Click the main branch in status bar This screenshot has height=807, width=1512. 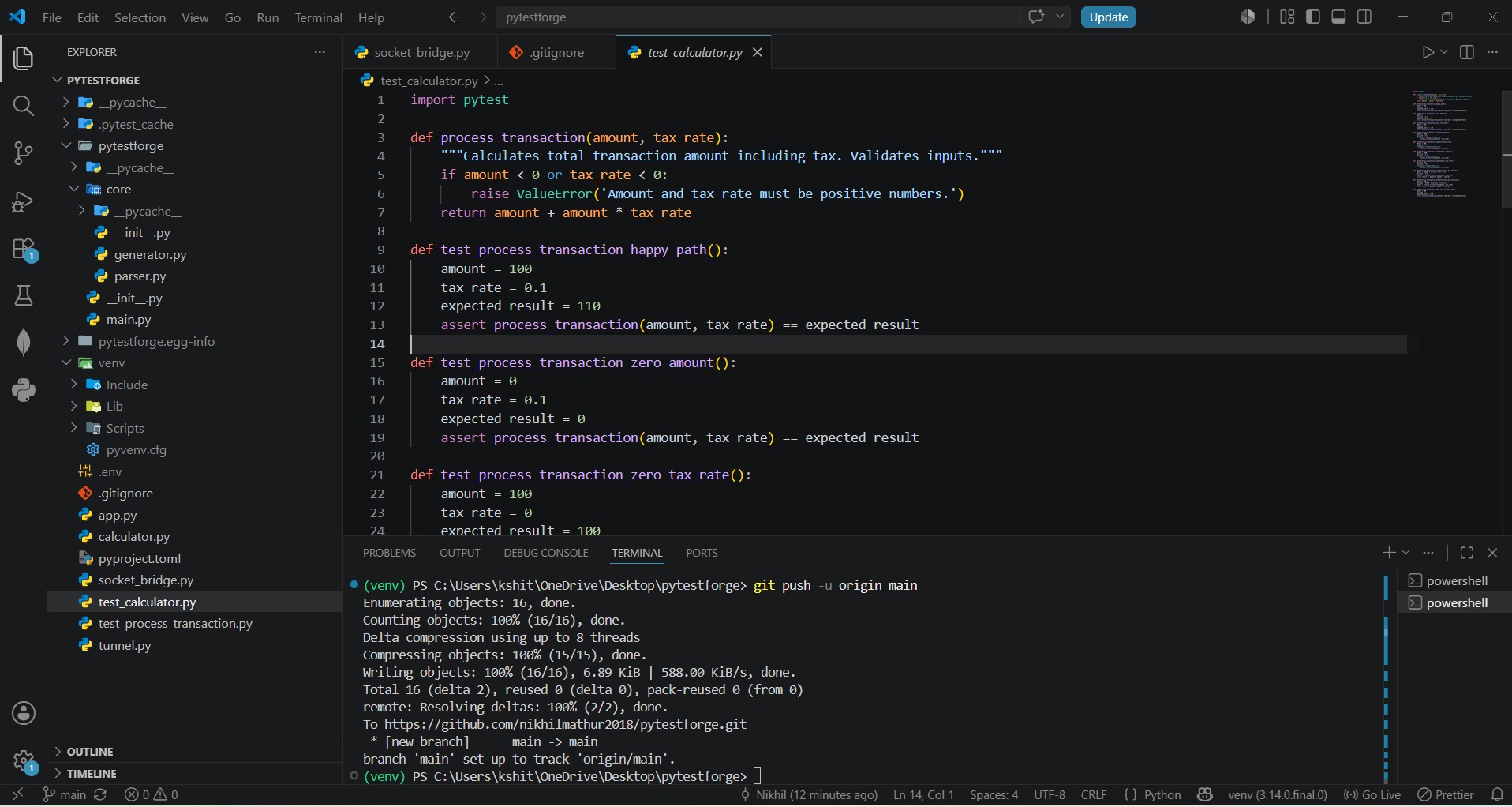(65, 795)
